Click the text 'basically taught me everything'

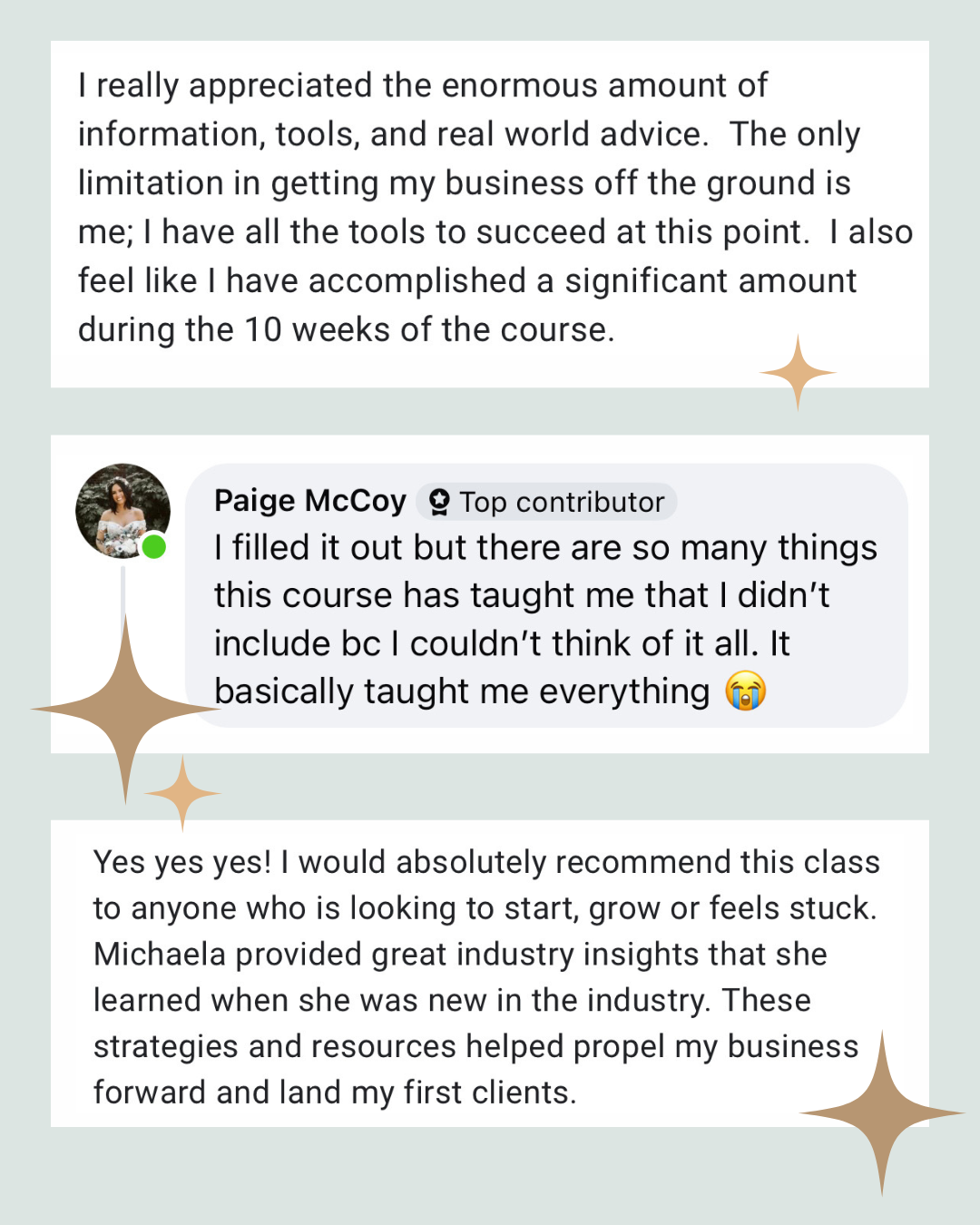pos(461,691)
